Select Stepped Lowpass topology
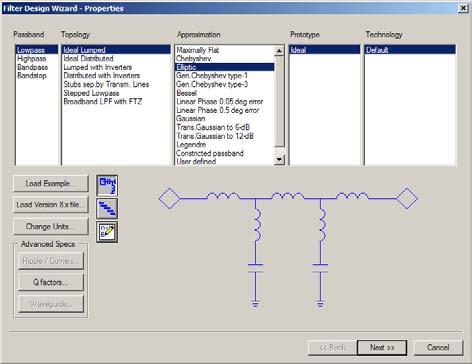The height and width of the screenshot is (364, 472). pyautogui.click(x=116, y=93)
